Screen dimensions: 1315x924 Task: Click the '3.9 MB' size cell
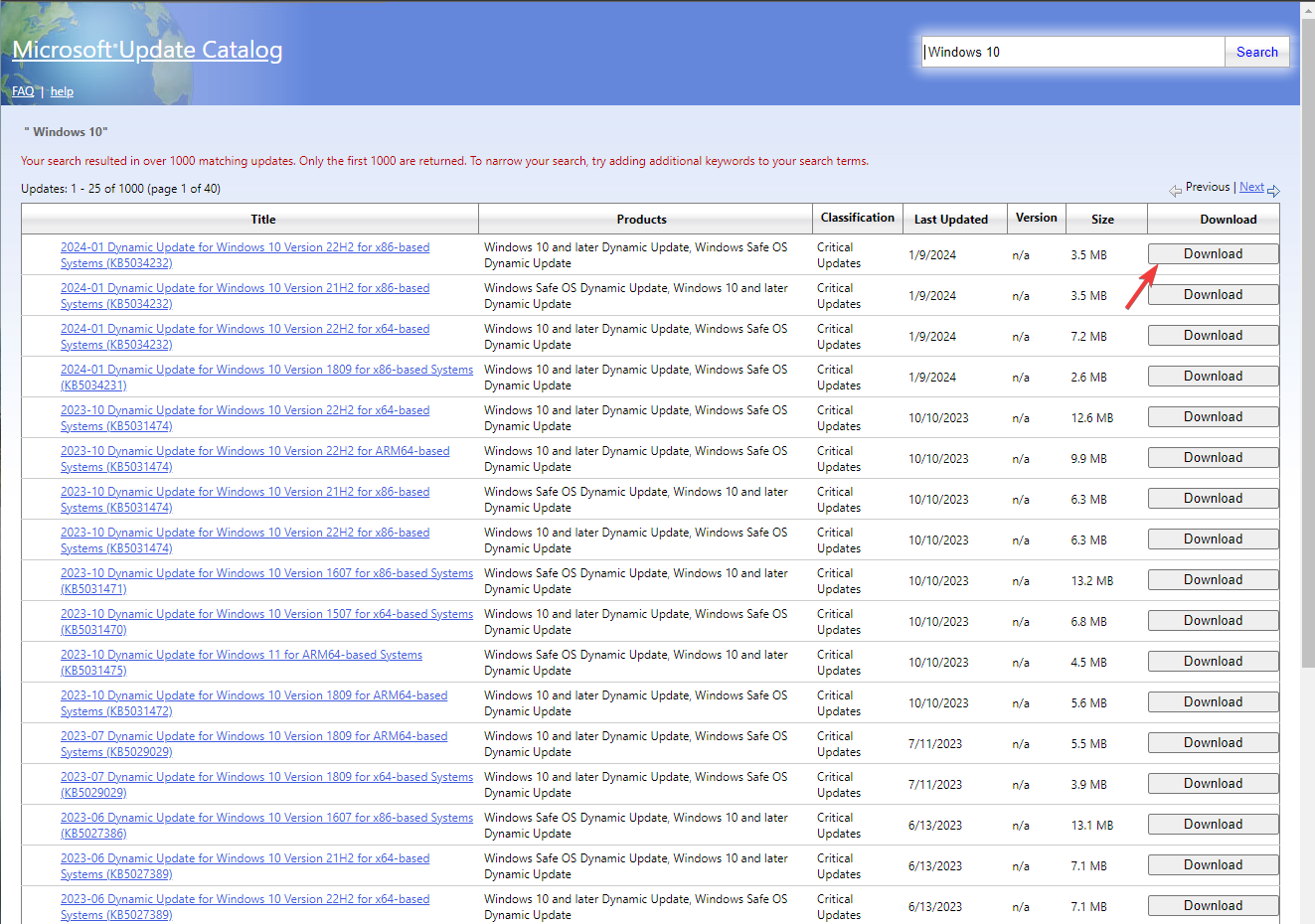click(x=1088, y=785)
